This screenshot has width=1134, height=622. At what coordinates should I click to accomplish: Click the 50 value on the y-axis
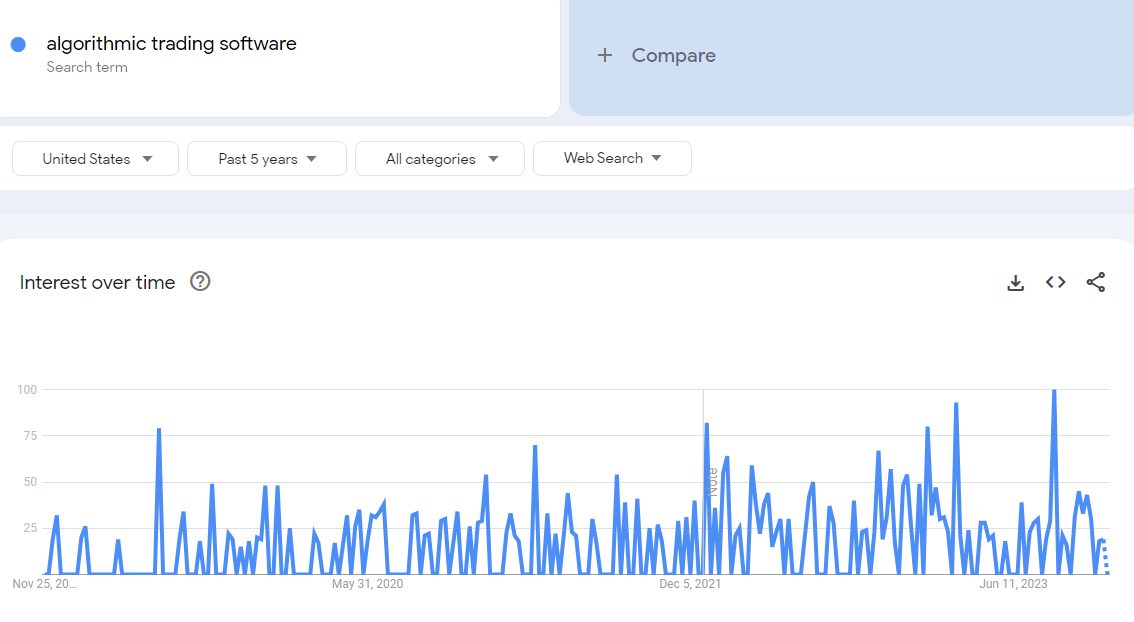(x=30, y=482)
